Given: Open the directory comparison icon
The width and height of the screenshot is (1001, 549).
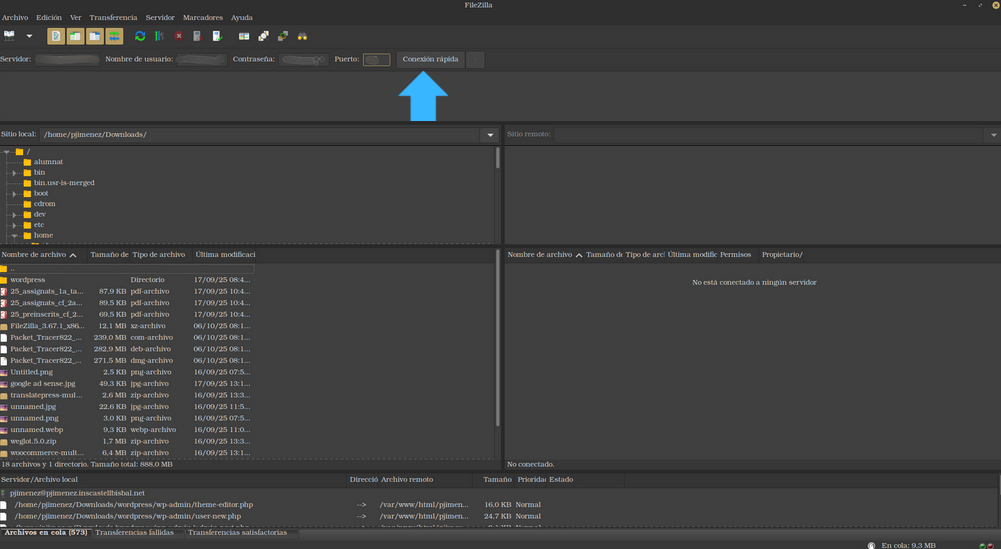Looking at the screenshot, I should coord(264,36).
